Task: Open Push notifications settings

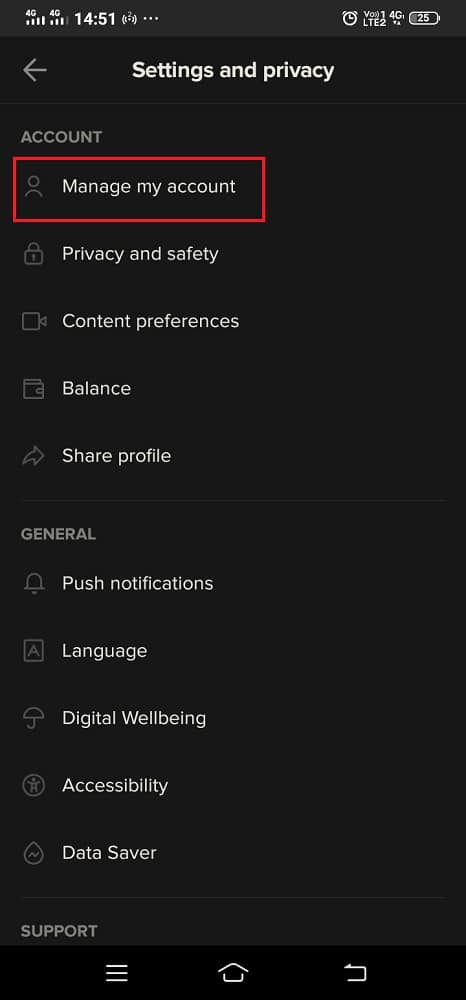Action: pos(233,583)
